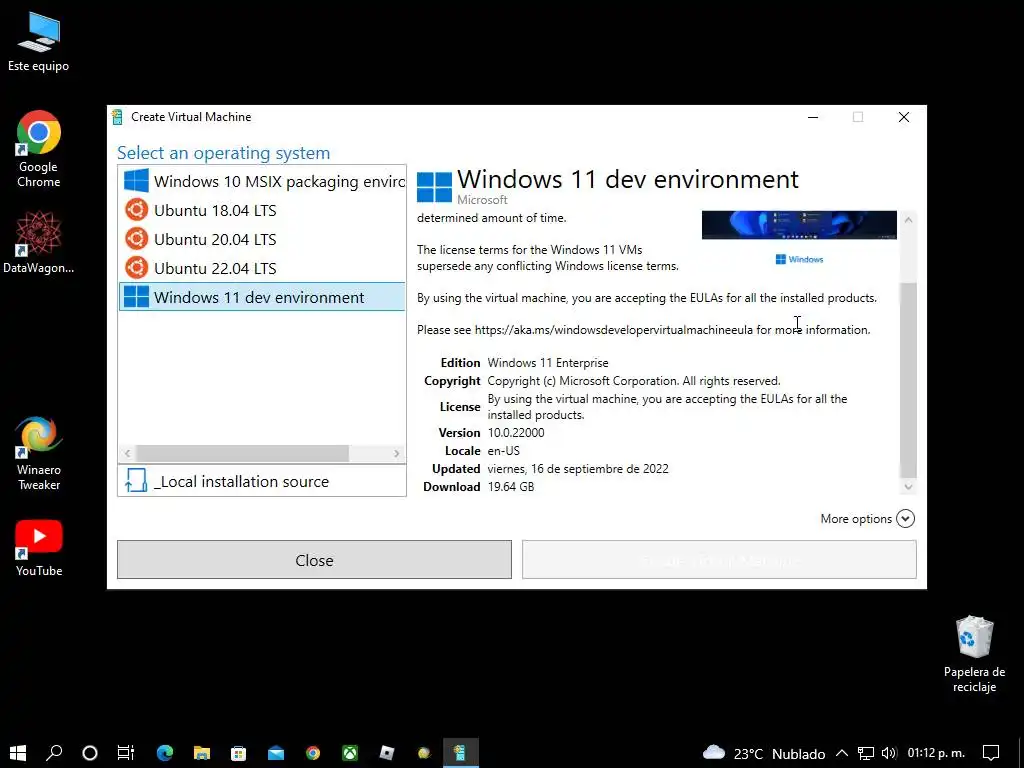Click the Cortana circle icon
The height and width of the screenshot is (768, 1024).
click(89, 753)
